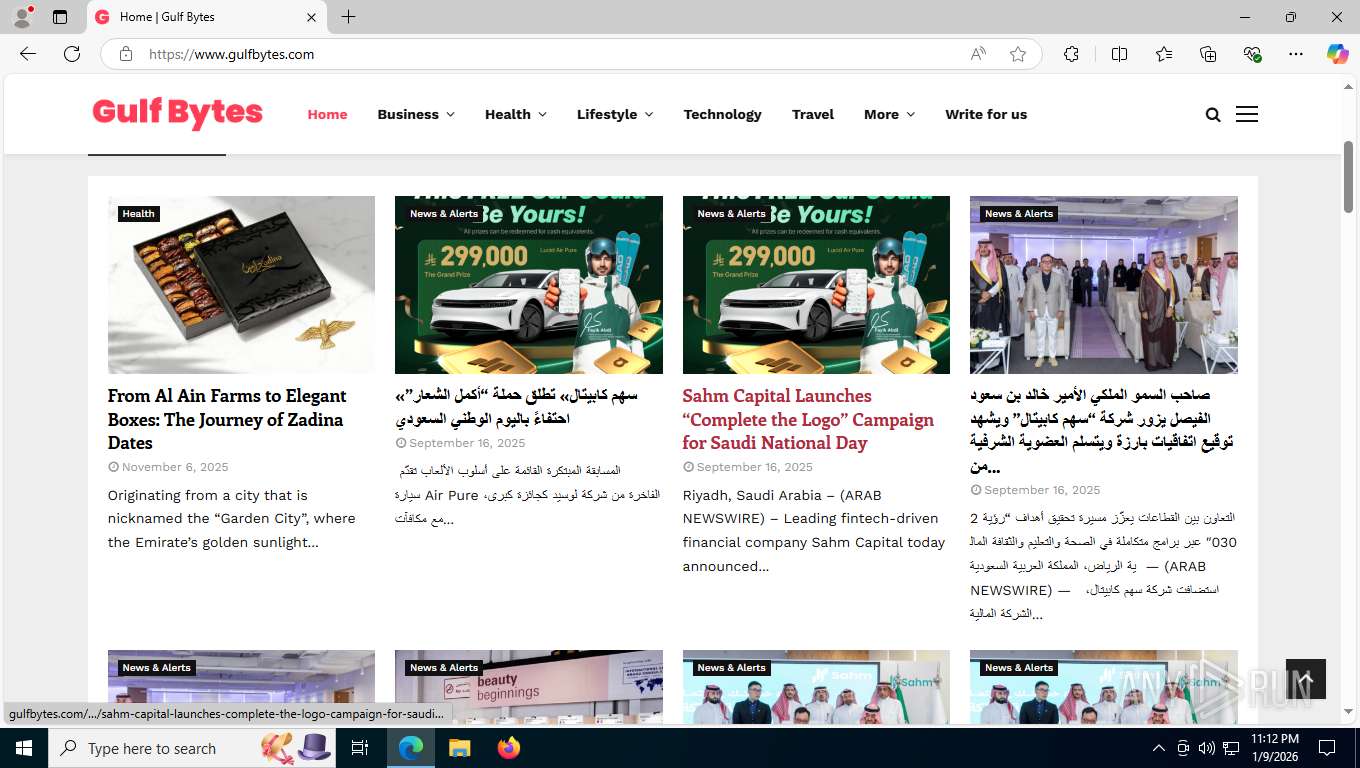Open the Arabic Sahm Capital campaign headline
Viewport: 1360px width, 768px height.
[x=516, y=407]
